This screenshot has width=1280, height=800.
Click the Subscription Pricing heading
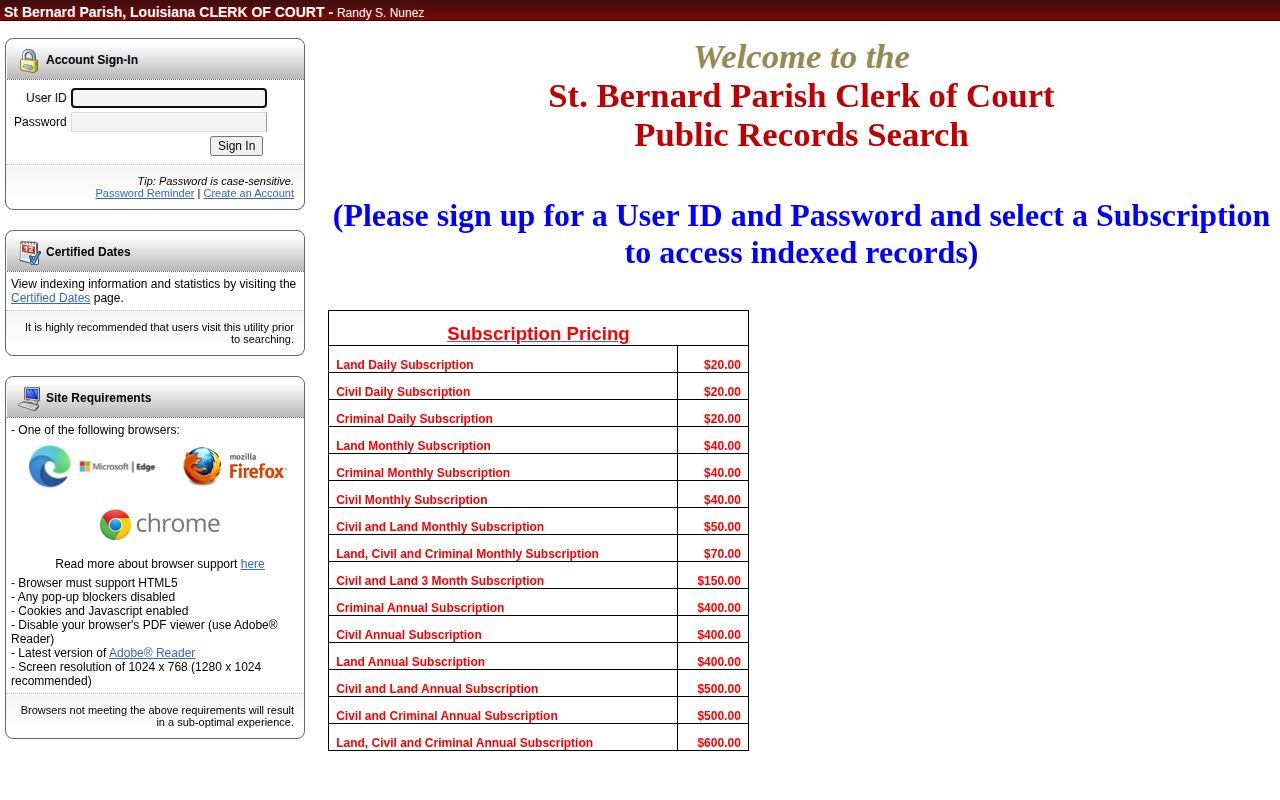coord(538,334)
